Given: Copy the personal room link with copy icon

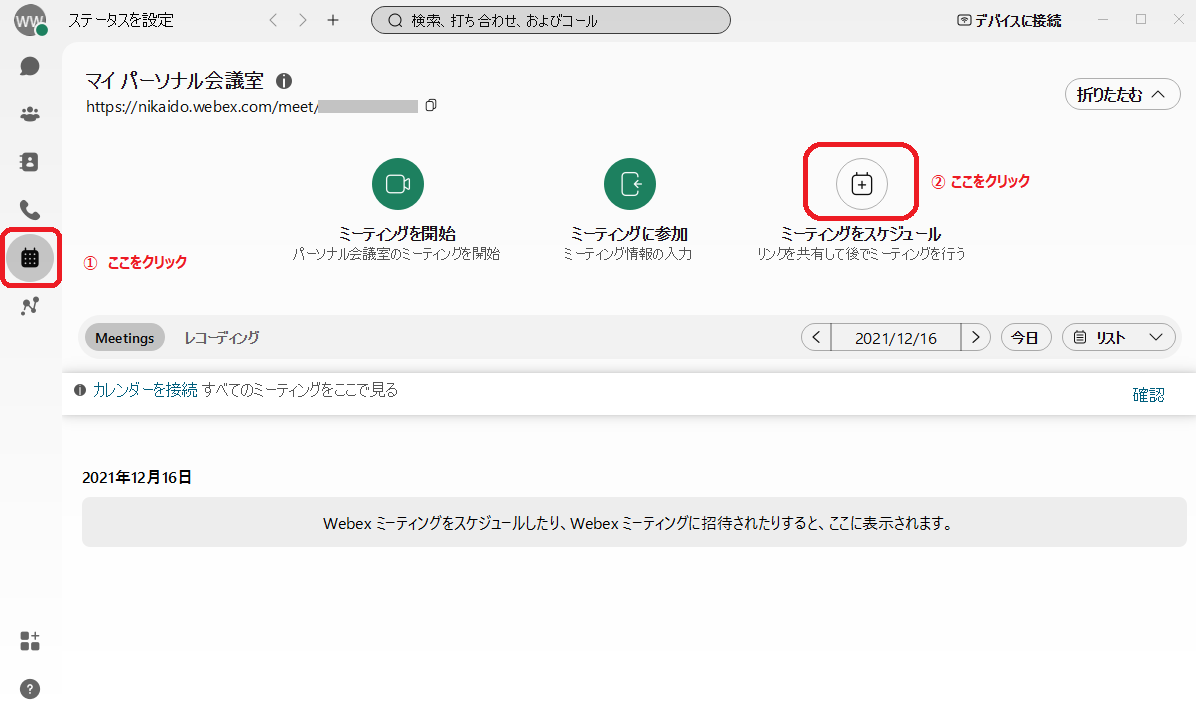Looking at the screenshot, I should tap(431, 105).
